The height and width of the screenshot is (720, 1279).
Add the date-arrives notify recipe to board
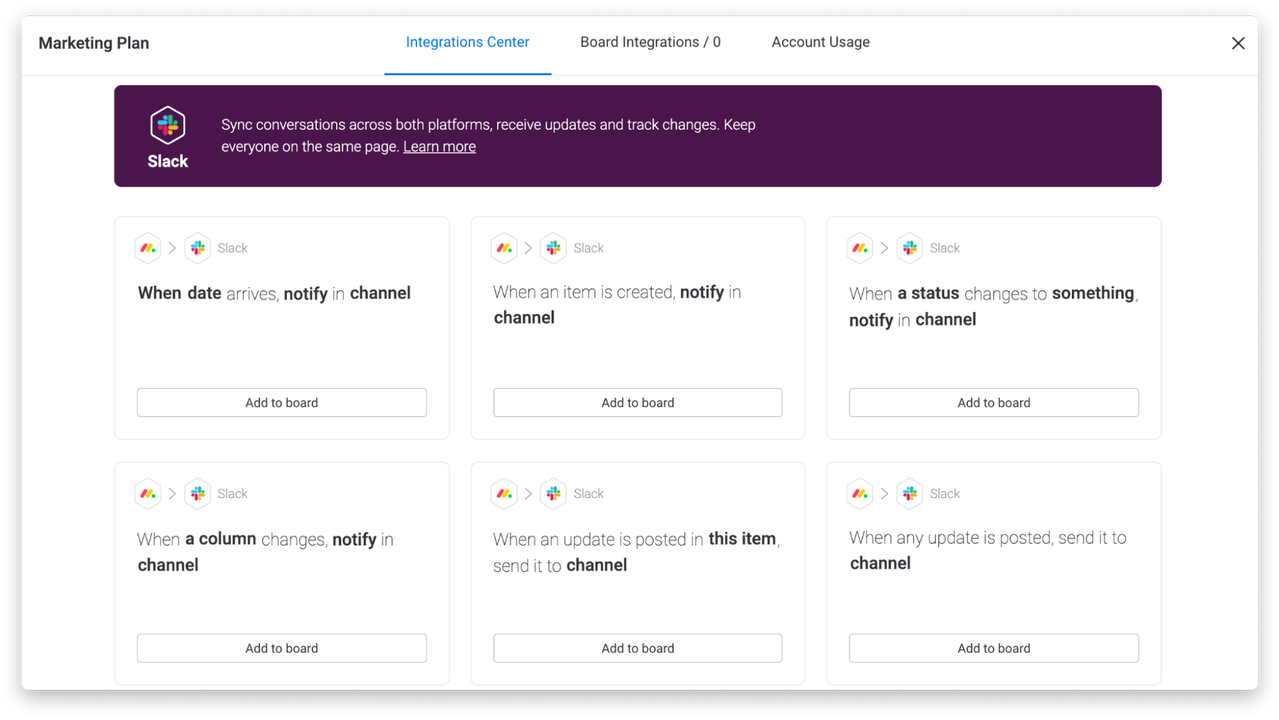point(282,403)
